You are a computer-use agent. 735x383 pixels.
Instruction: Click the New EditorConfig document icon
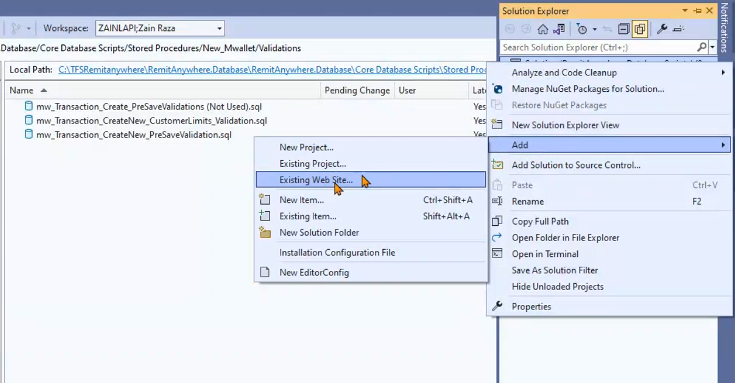pyautogui.click(x=265, y=272)
